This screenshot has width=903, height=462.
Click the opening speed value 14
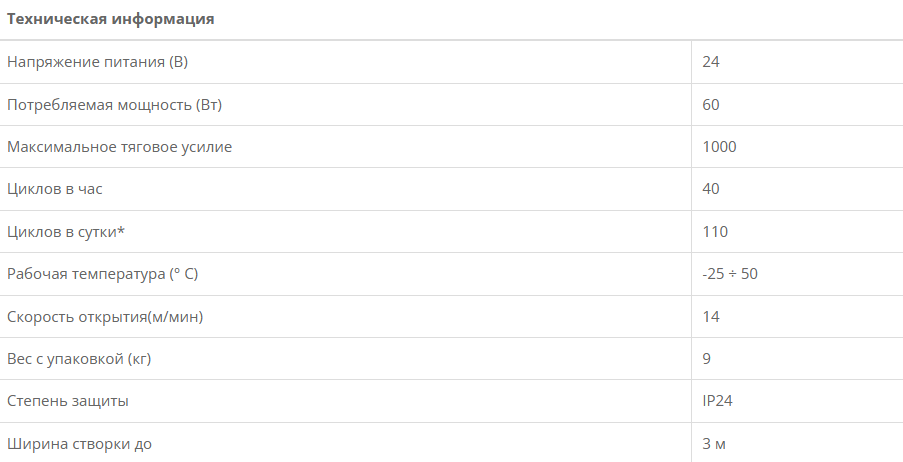tap(711, 317)
